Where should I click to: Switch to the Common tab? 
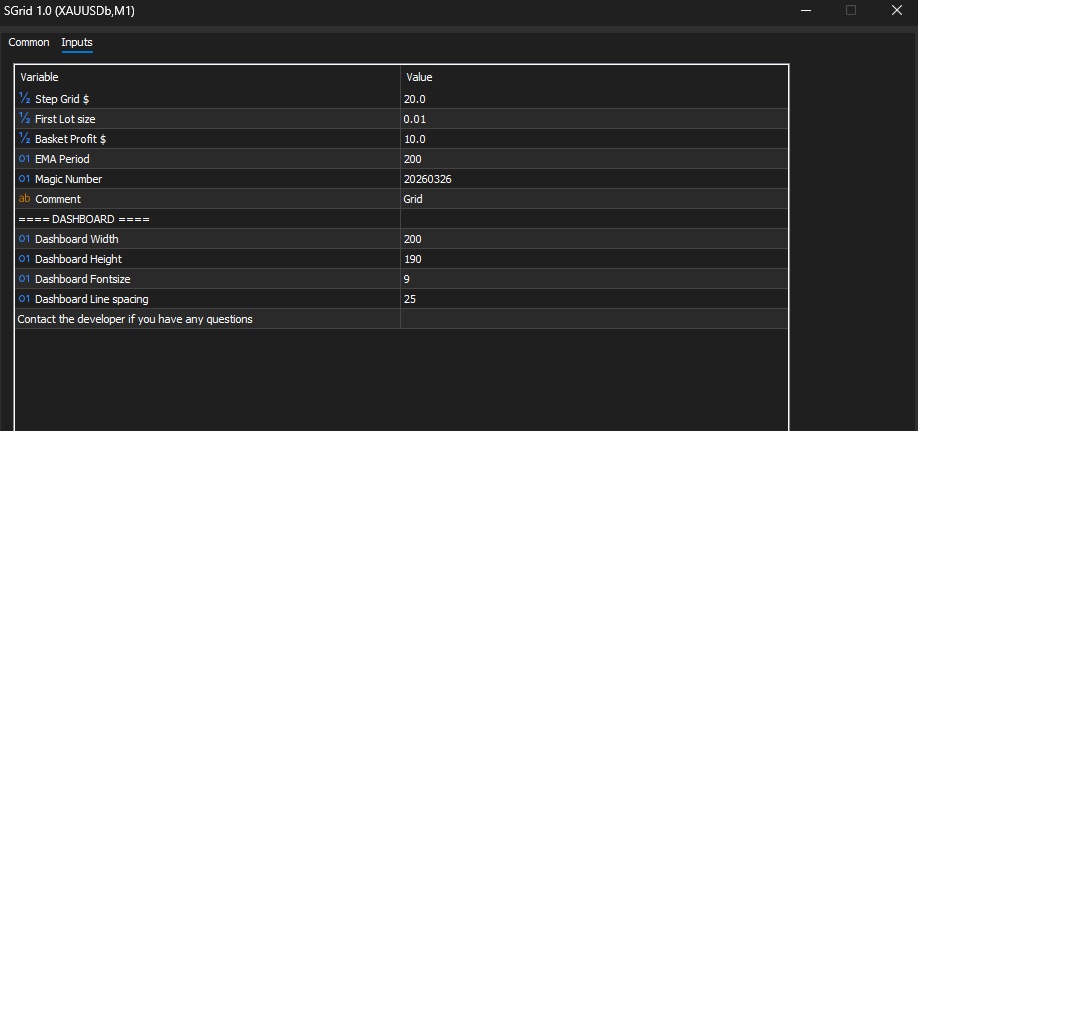click(29, 43)
